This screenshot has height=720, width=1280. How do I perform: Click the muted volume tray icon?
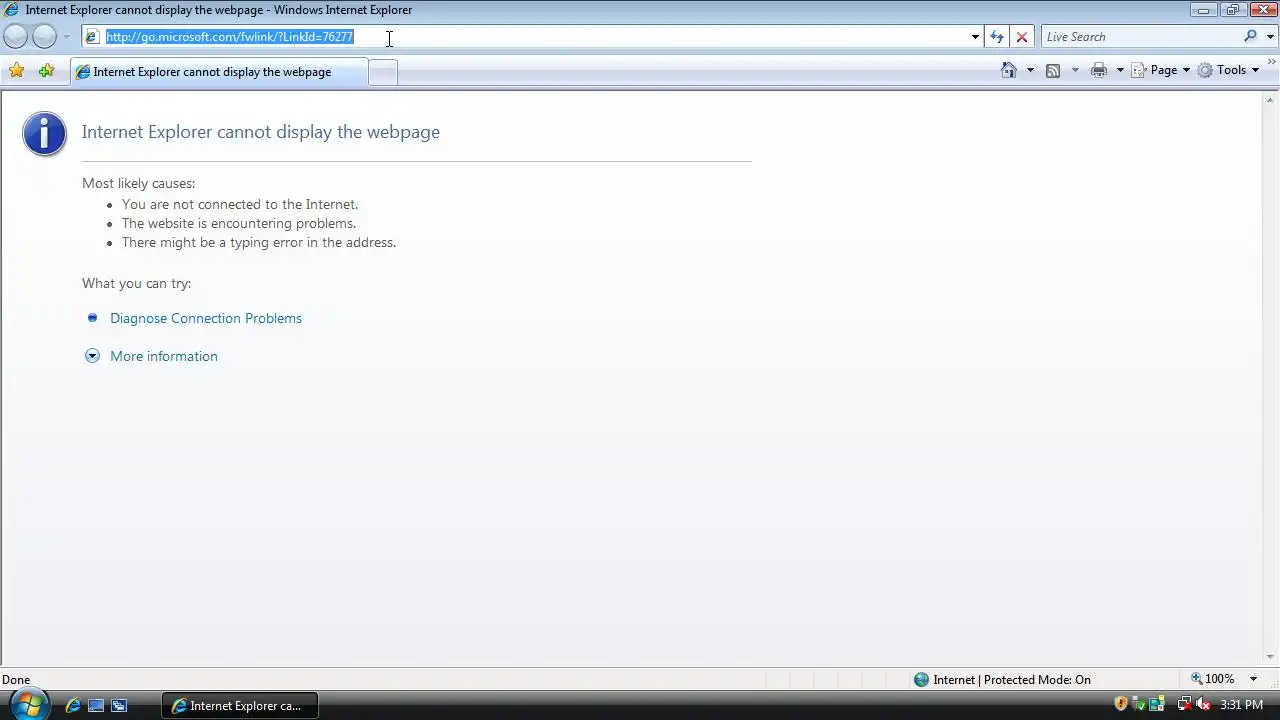(x=1203, y=704)
